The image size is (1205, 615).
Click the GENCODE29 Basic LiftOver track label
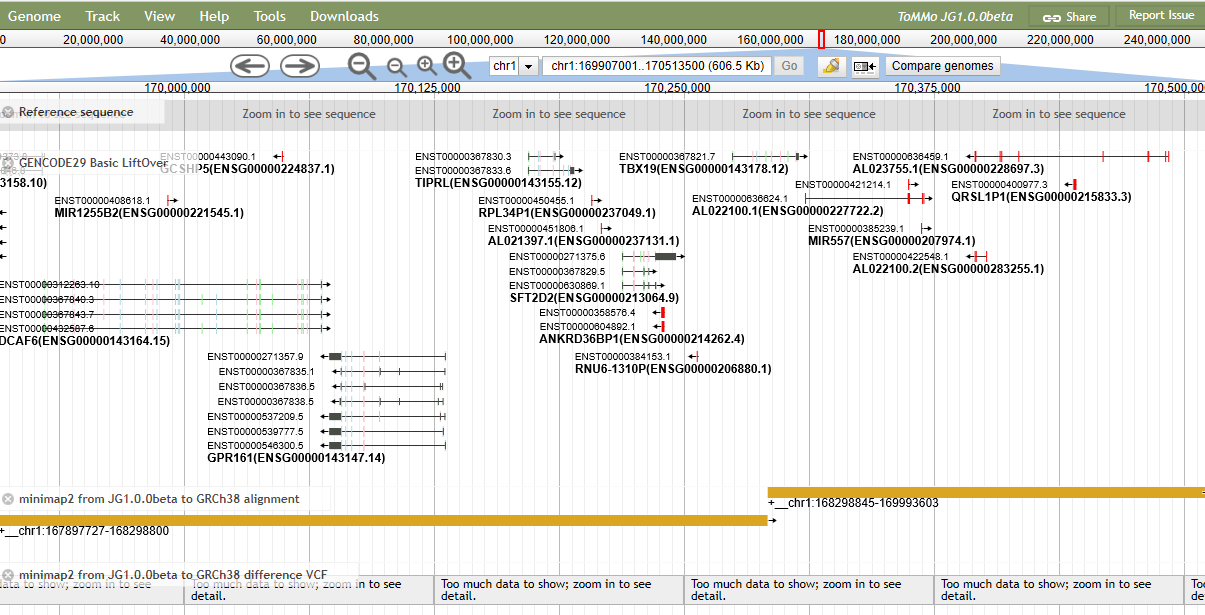coord(93,163)
